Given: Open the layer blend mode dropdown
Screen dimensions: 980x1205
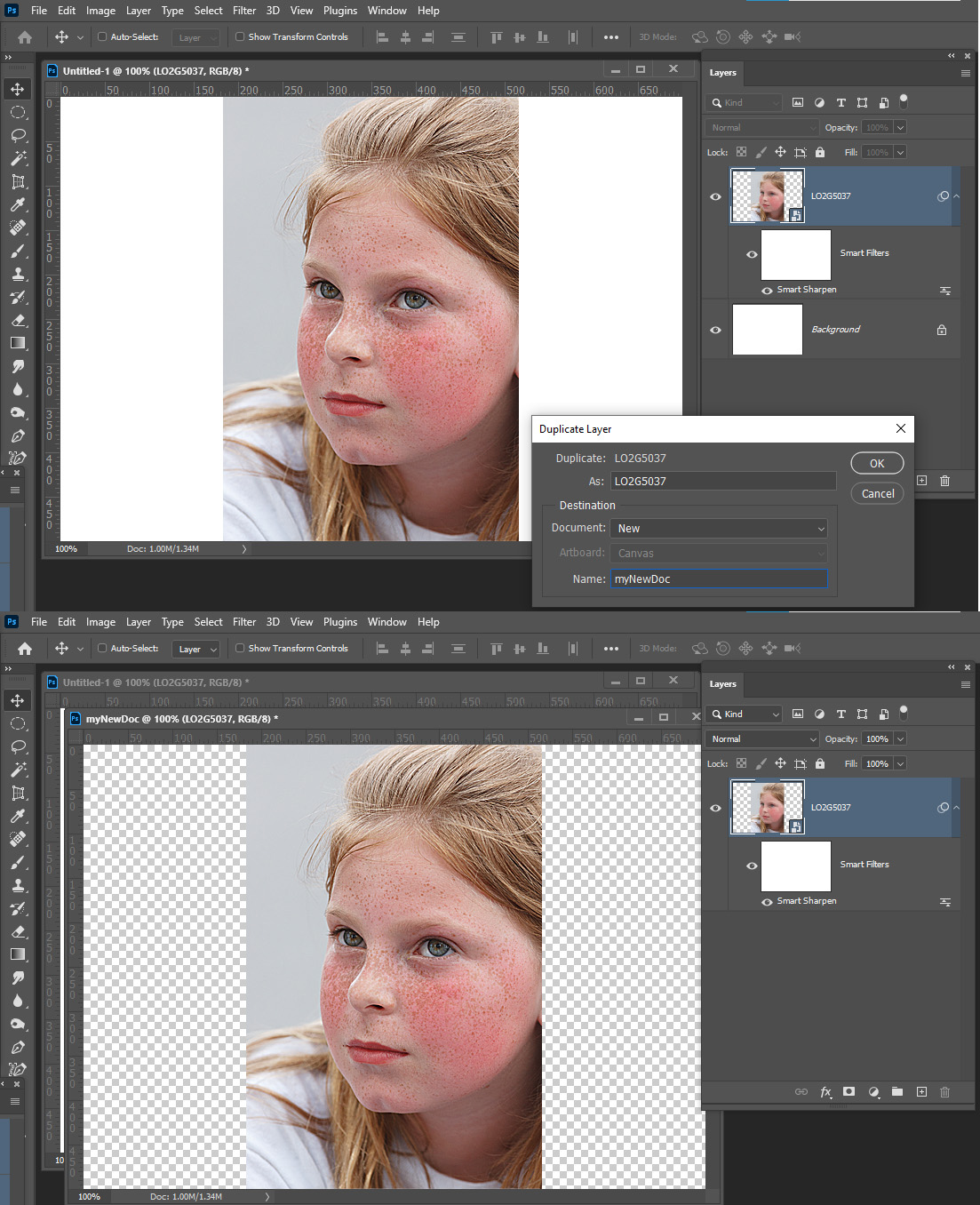Looking at the screenshot, I should (x=761, y=127).
